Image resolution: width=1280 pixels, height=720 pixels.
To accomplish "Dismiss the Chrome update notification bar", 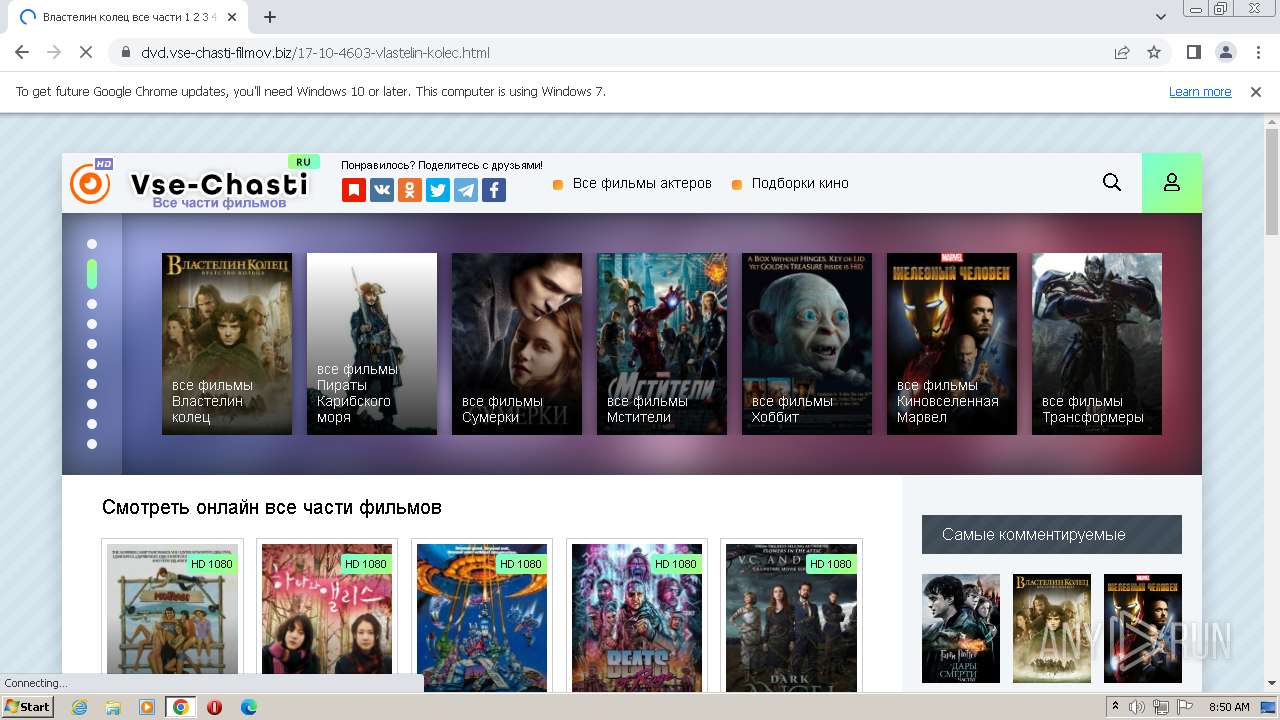I will [x=1256, y=91].
